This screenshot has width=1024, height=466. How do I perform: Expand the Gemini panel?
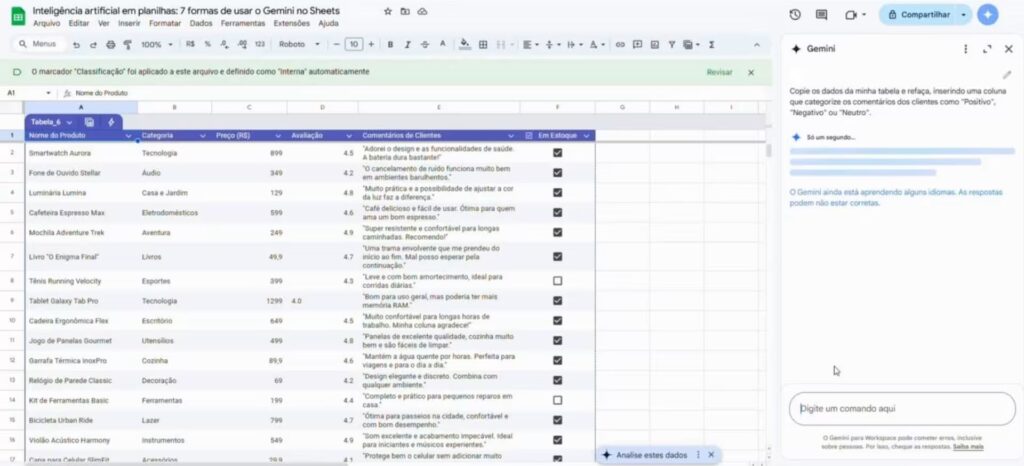(x=987, y=49)
